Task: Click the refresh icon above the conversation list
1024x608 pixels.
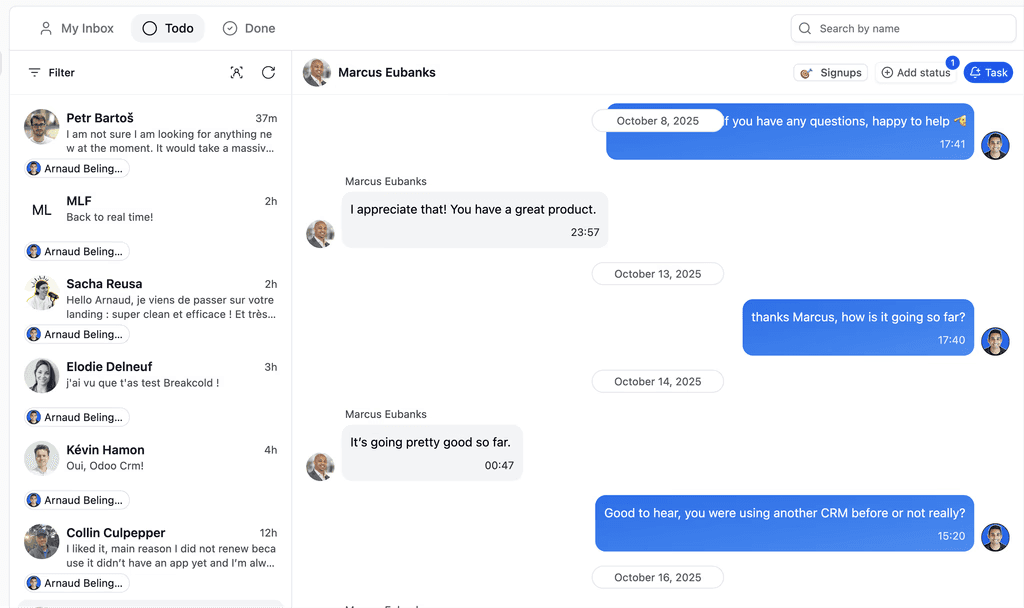Action: coord(268,72)
